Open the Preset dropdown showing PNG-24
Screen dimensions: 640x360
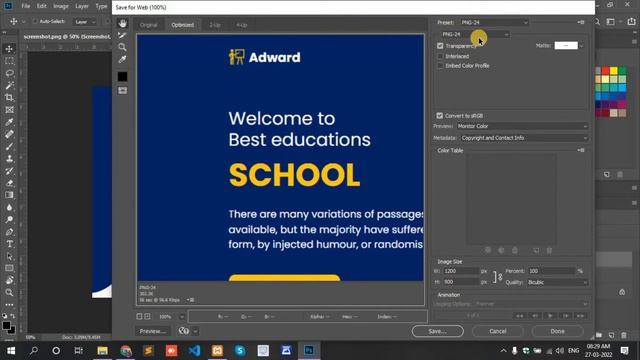point(494,22)
